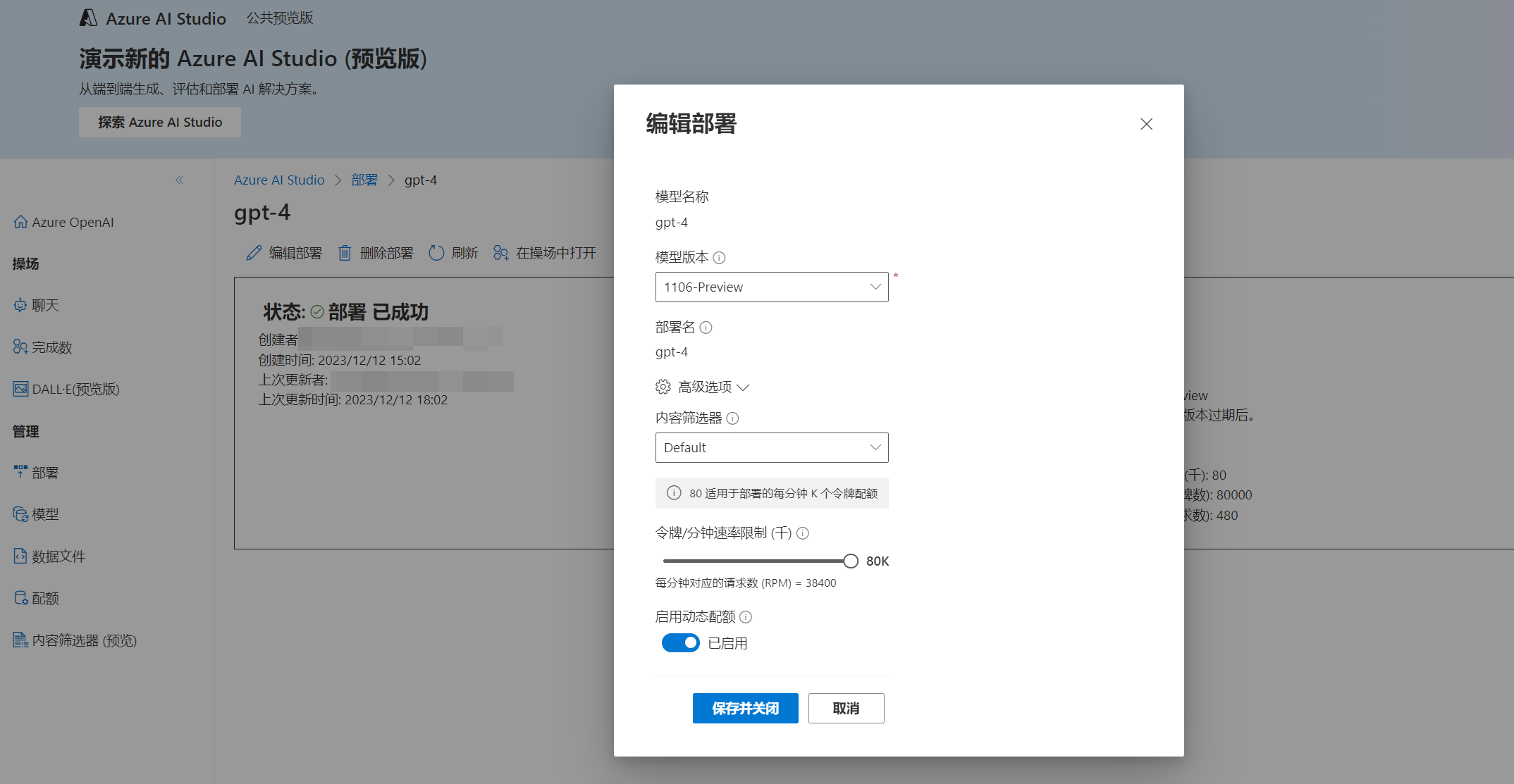Collapse the 高级选项 chevron expander
1514x784 pixels.
pos(743,387)
